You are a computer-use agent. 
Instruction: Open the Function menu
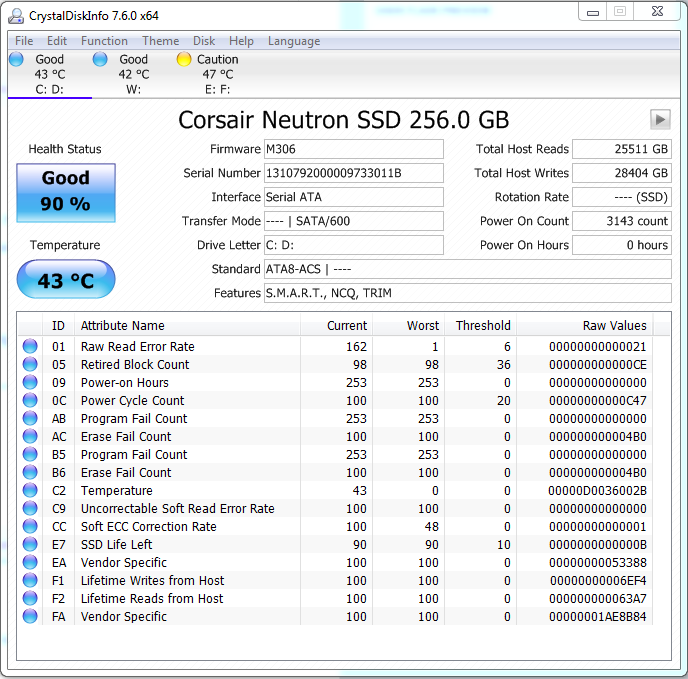click(104, 41)
